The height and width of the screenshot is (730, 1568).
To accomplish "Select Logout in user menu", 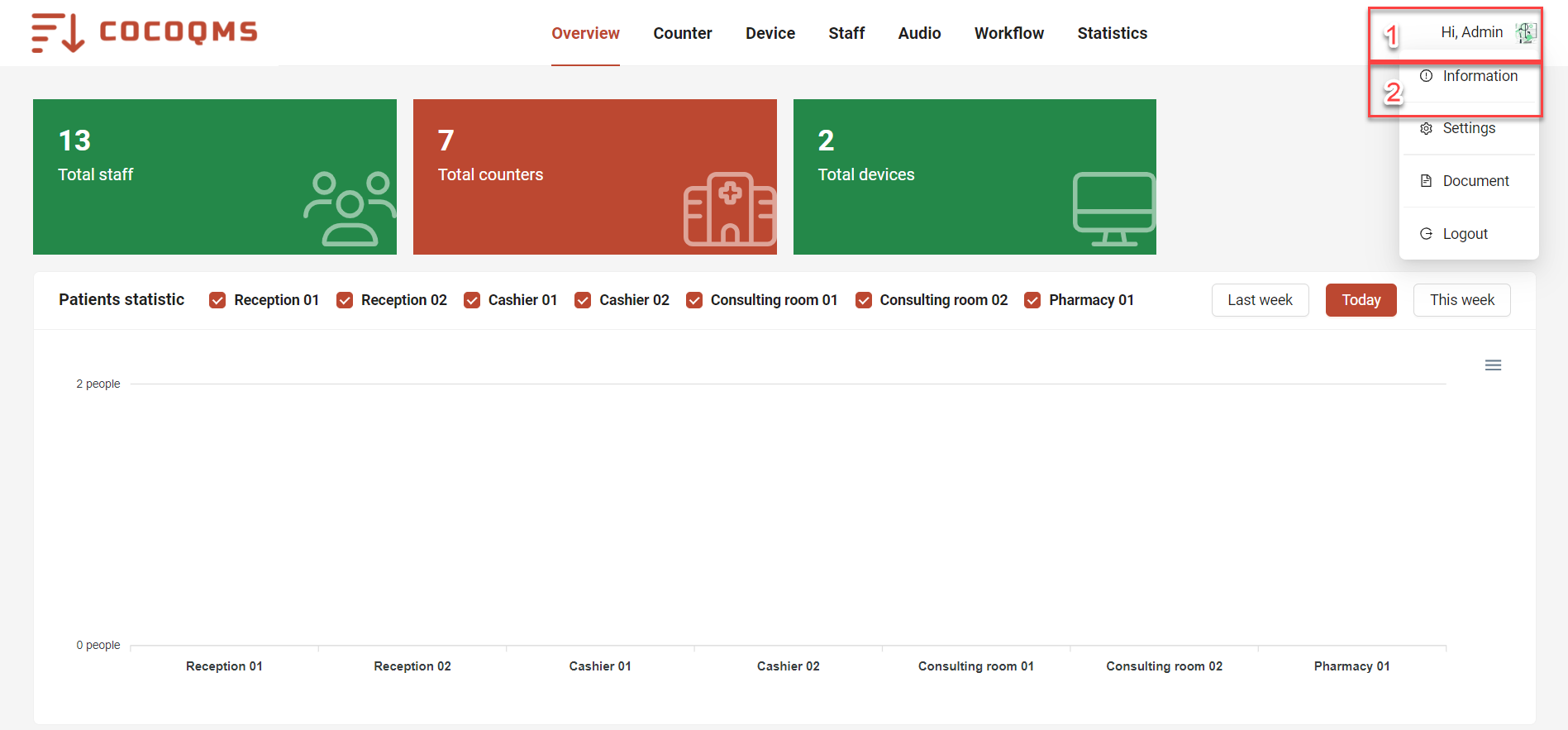I will coord(1469,234).
